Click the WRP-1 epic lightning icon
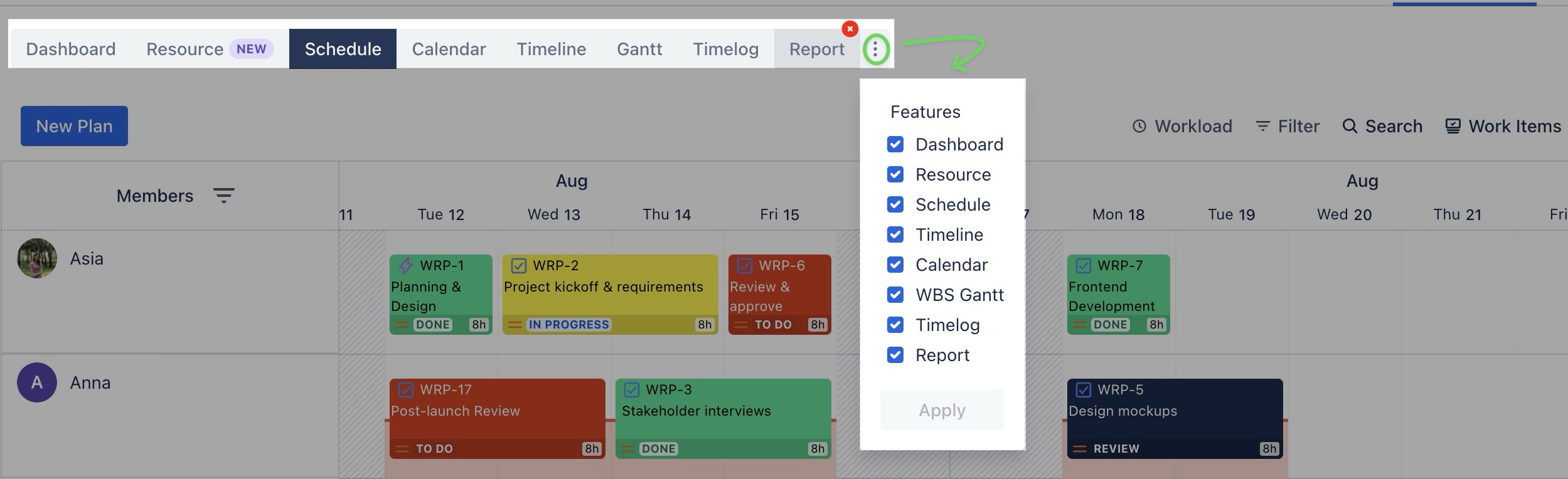This screenshot has width=1568, height=479. 406,265
